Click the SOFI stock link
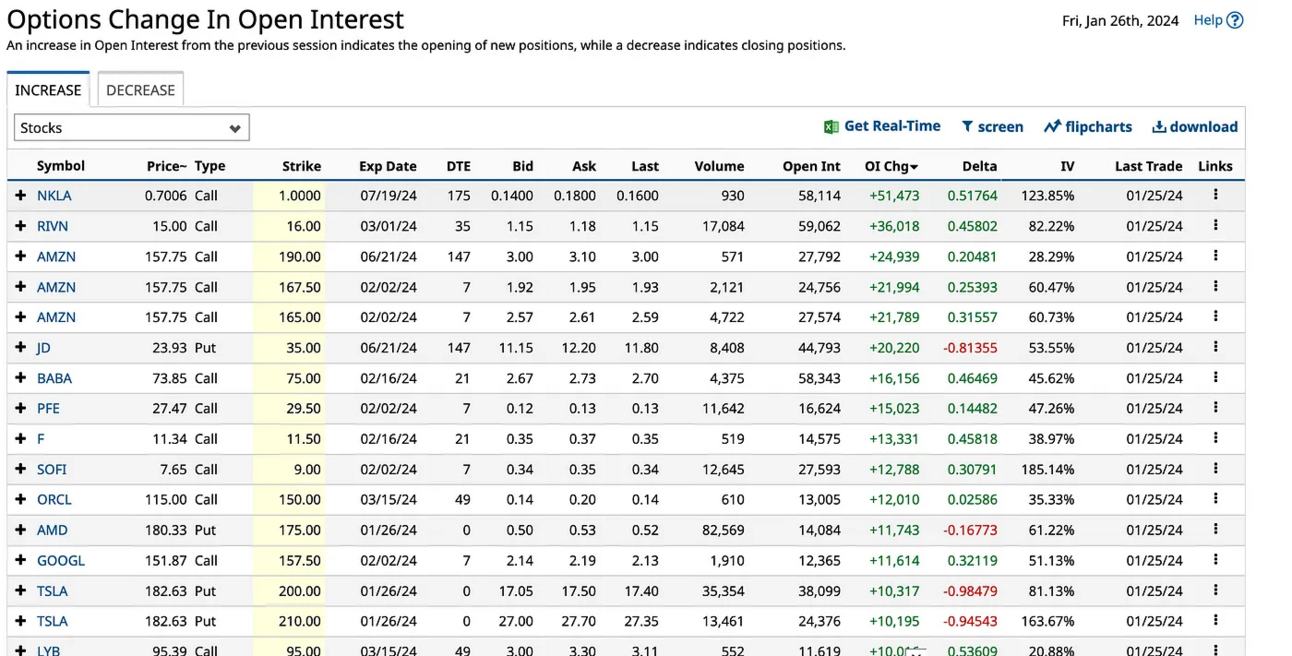 click(51, 469)
